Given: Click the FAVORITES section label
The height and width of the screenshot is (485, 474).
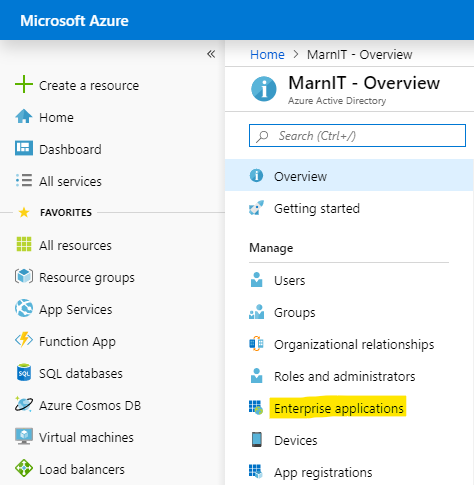Looking at the screenshot, I should (x=66, y=212).
